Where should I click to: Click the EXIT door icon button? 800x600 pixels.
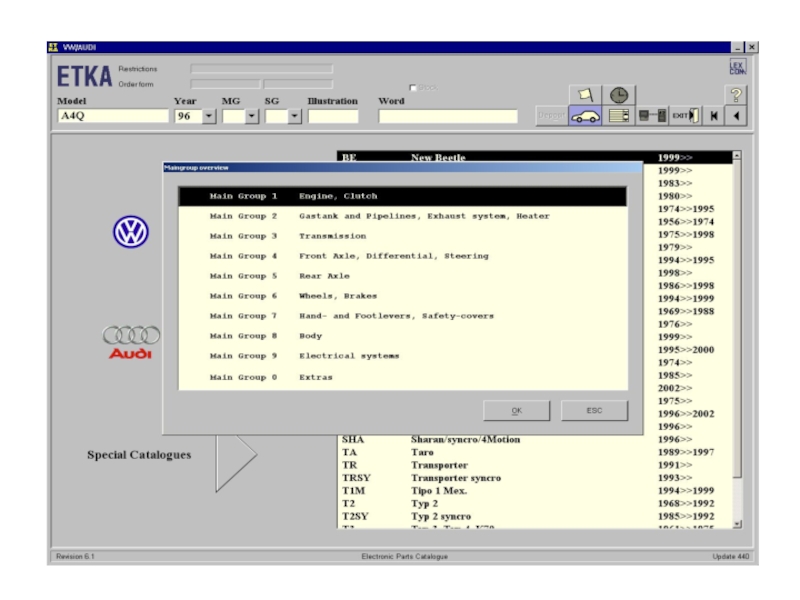pos(685,116)
